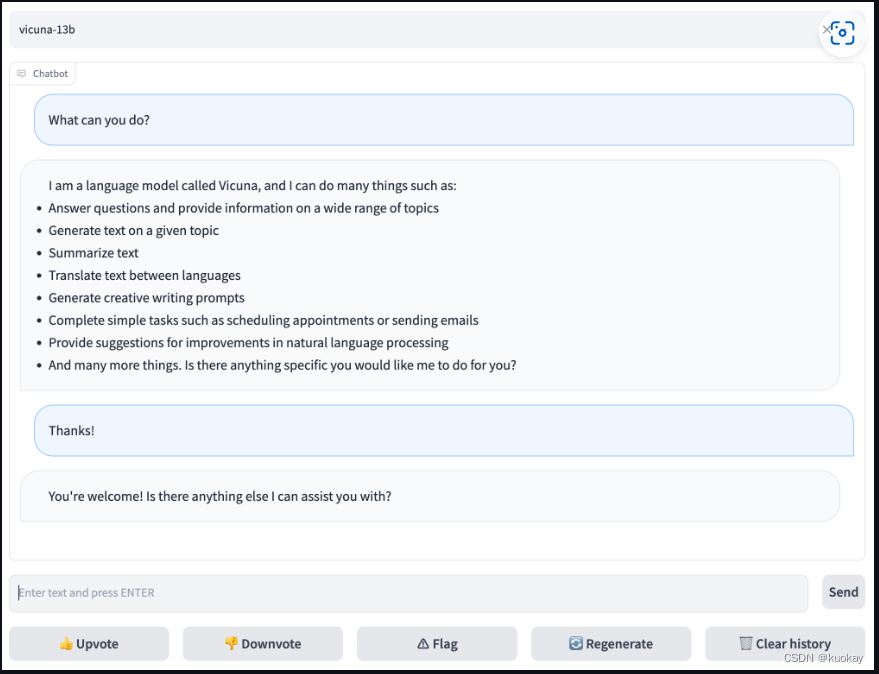Regenerate the last response
The image size is (879, 674).
click(611, 644)
